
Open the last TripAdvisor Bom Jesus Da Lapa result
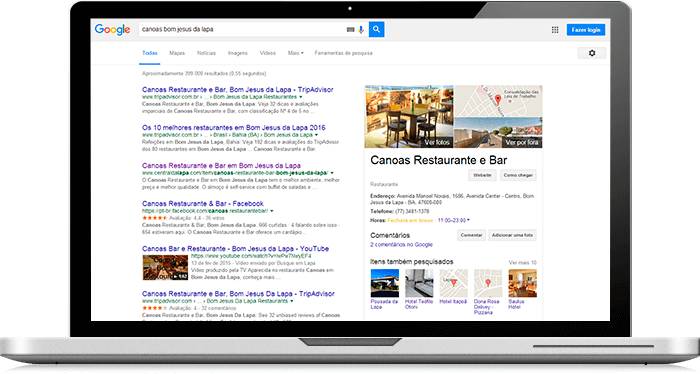238,294
